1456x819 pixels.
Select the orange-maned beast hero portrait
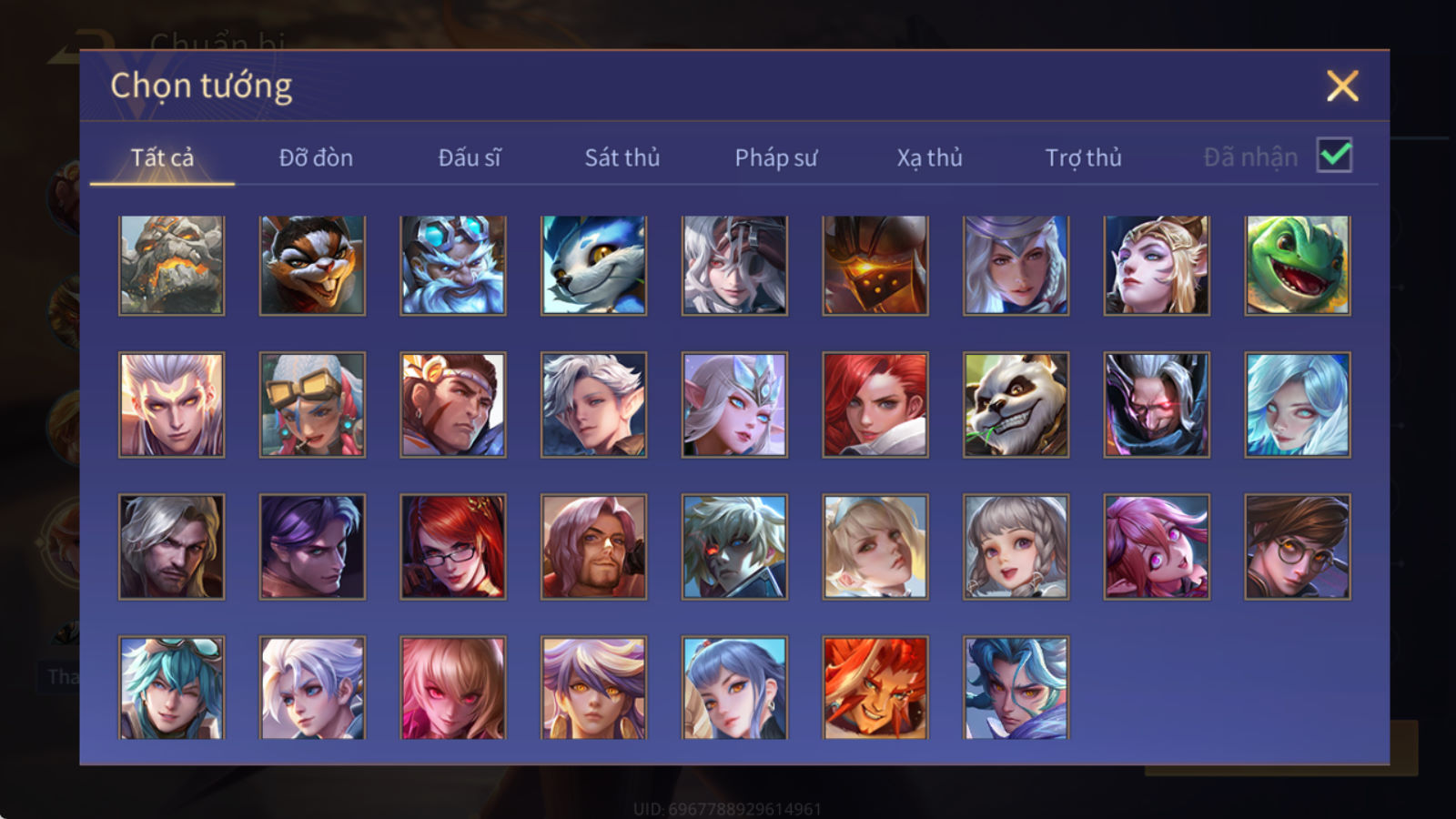coord(875,687)
